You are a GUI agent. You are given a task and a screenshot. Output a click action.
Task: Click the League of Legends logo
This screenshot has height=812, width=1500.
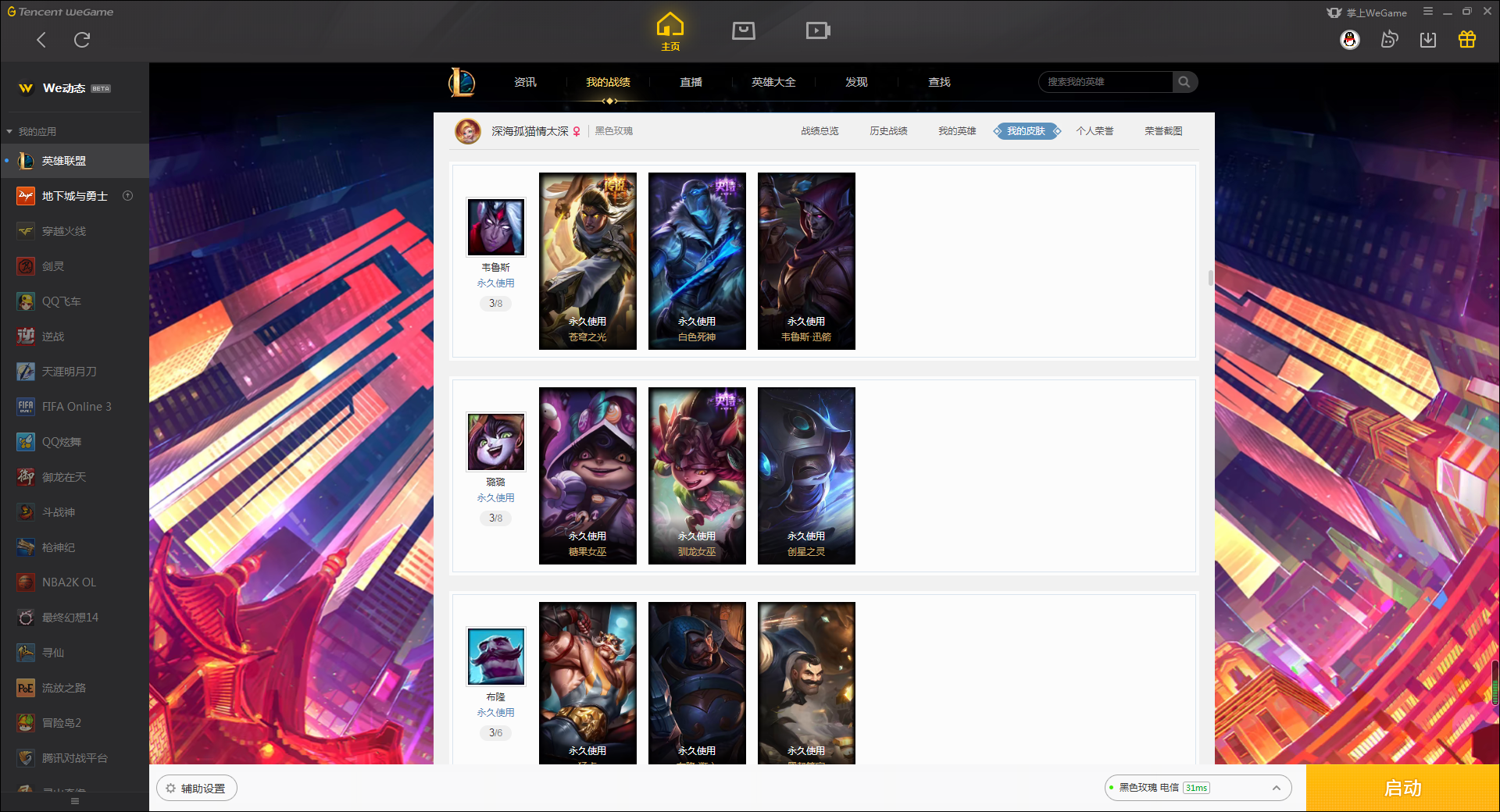tap(462, 82)
